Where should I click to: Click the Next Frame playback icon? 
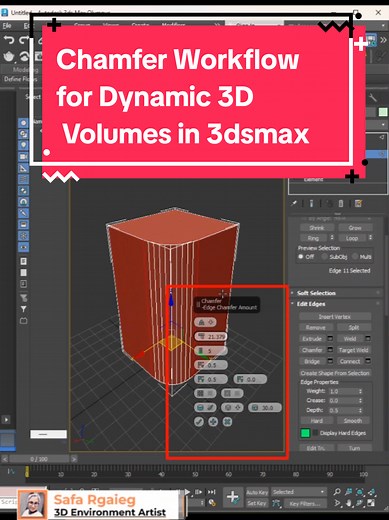point(199,492)
